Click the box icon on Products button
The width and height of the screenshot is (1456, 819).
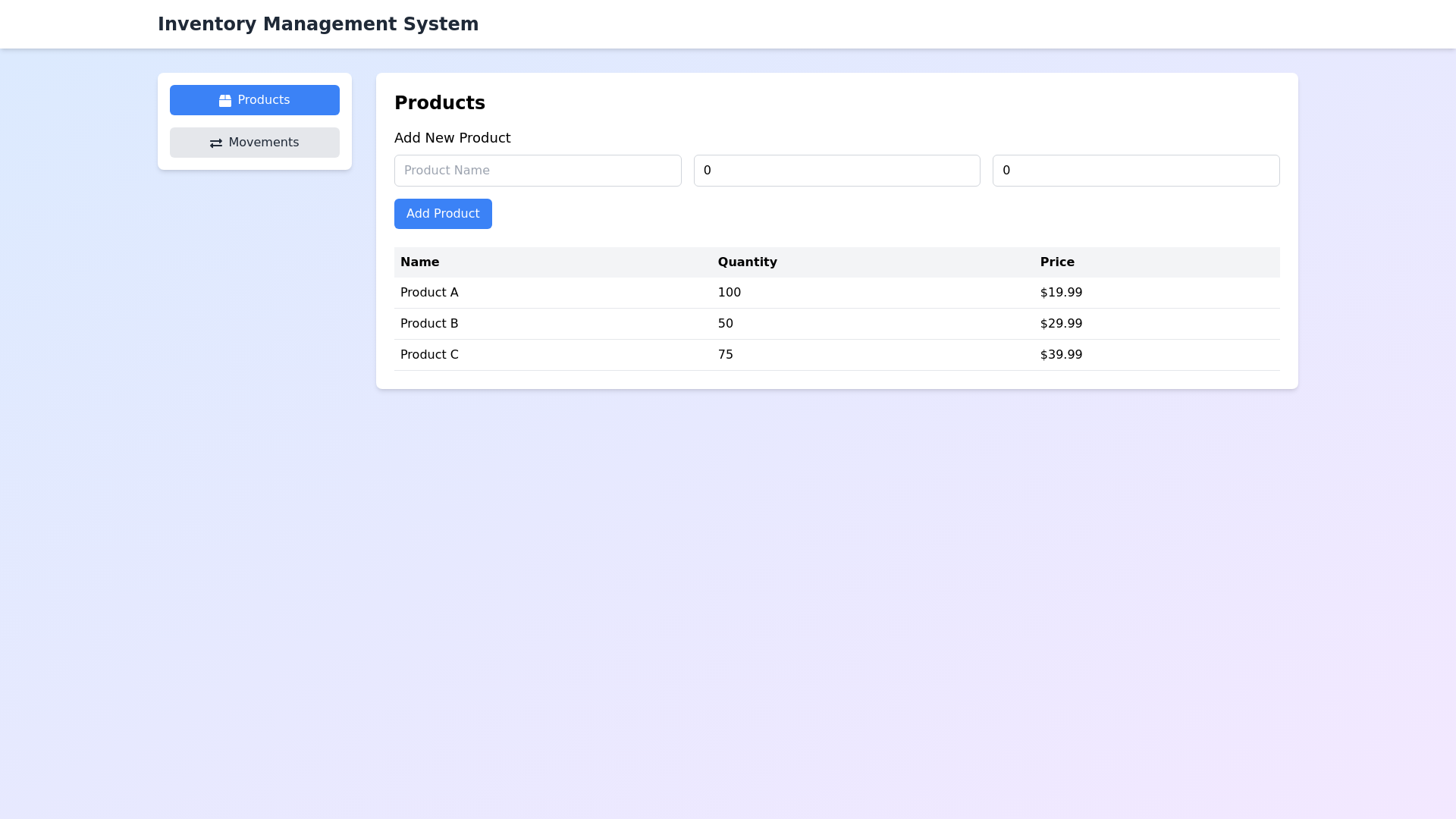pos(225,100)
